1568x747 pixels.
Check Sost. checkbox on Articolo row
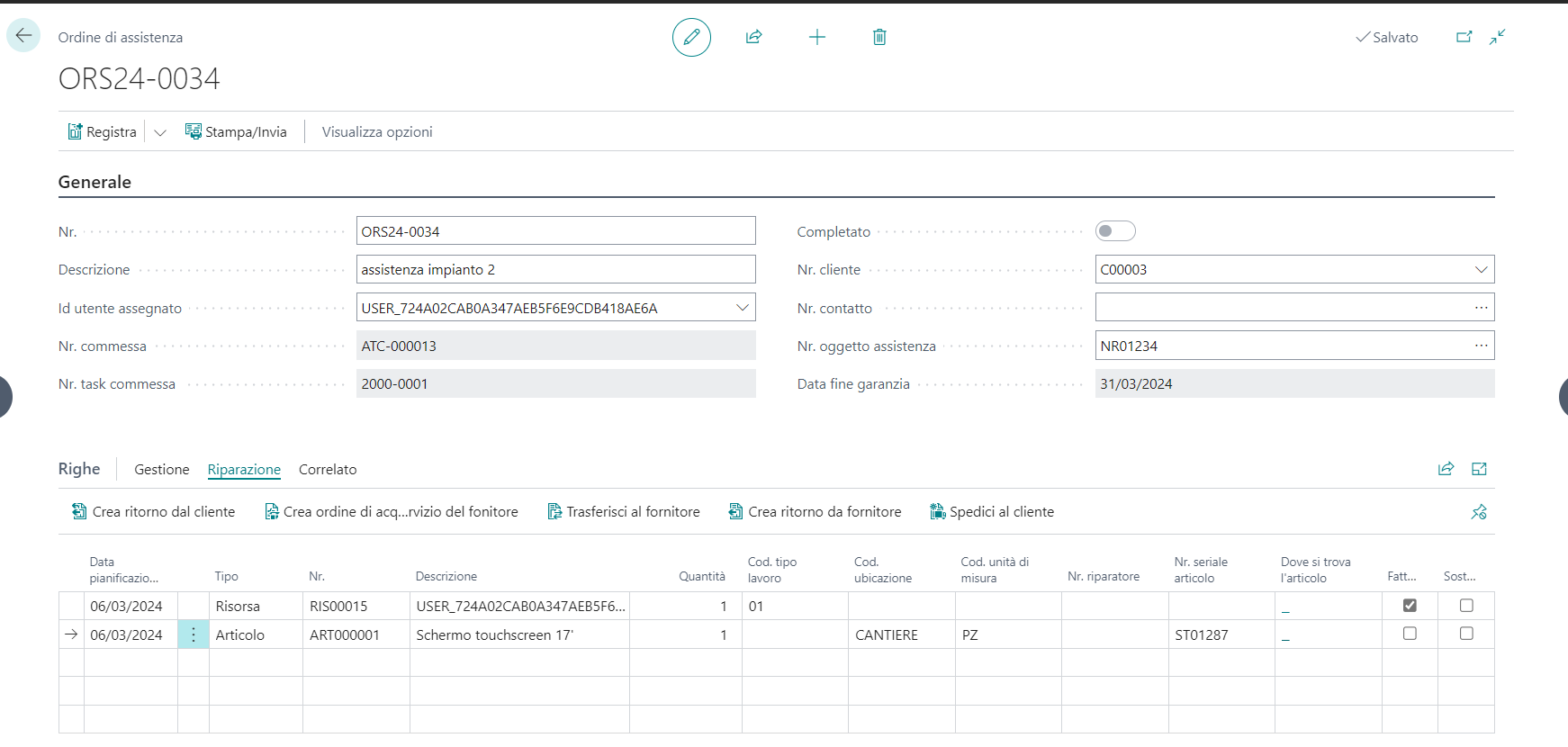pyautogui.click(x=1466, y=634)
